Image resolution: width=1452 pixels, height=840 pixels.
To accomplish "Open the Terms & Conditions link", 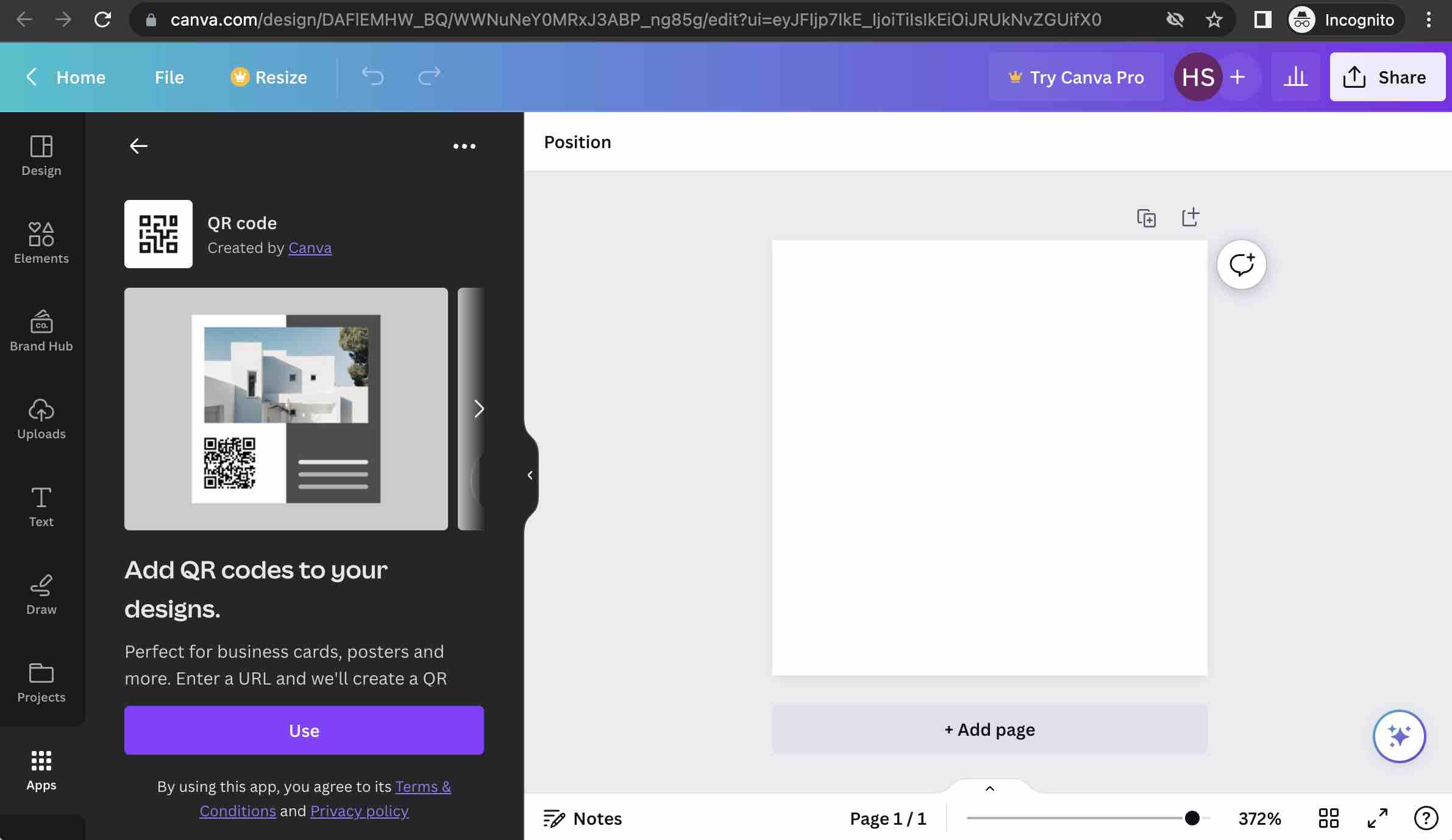I will point(423,786).
